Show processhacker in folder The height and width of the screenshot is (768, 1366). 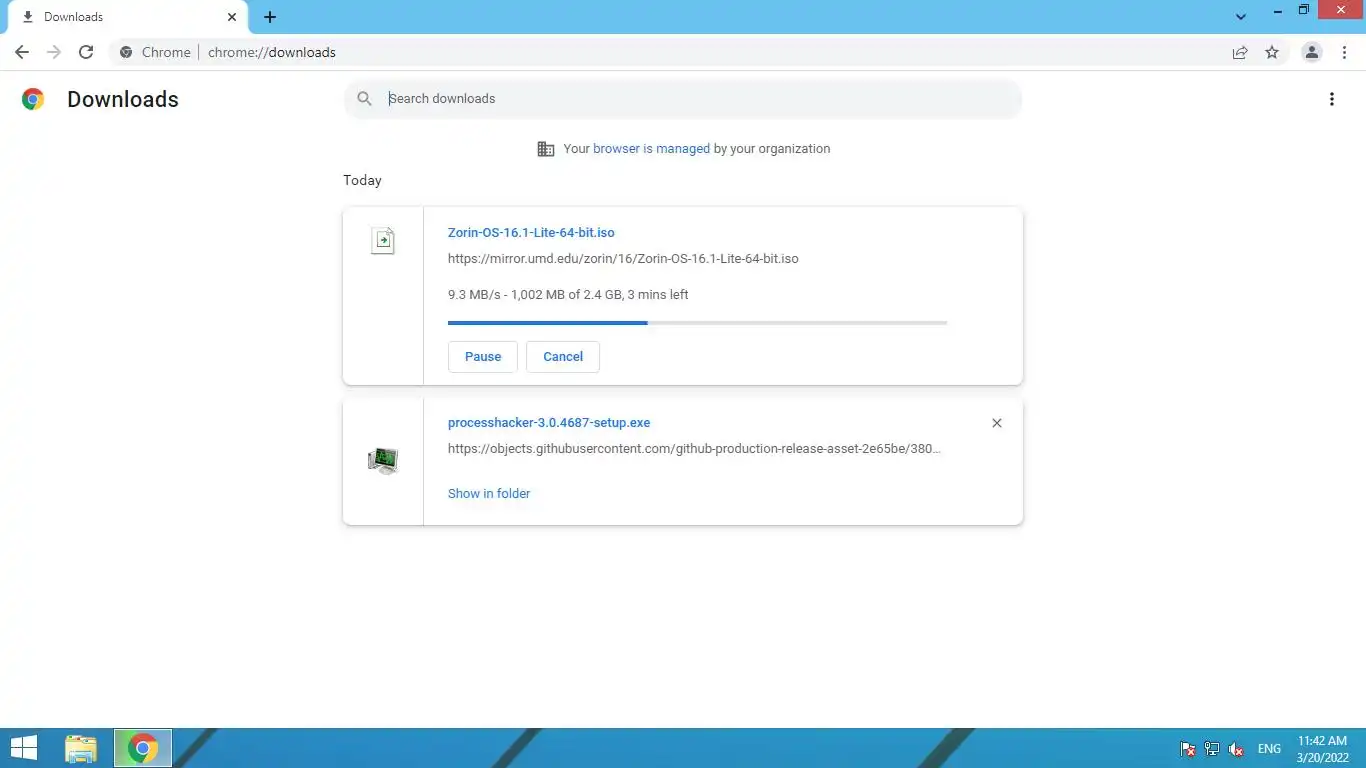click(x=489, y=493)
